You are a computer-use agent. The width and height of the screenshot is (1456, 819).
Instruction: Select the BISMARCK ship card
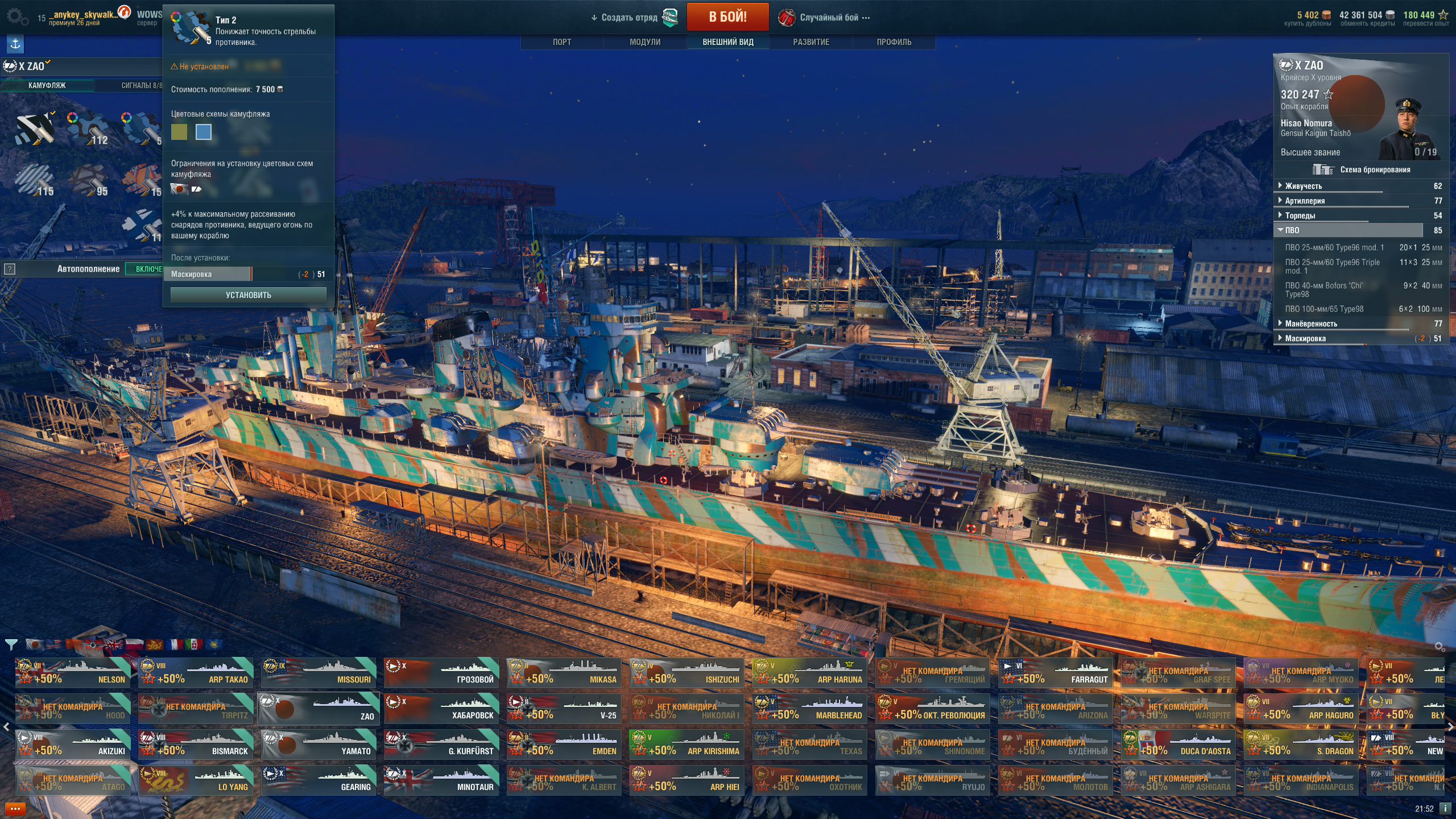pyautogui.click(x=196, y=744)
